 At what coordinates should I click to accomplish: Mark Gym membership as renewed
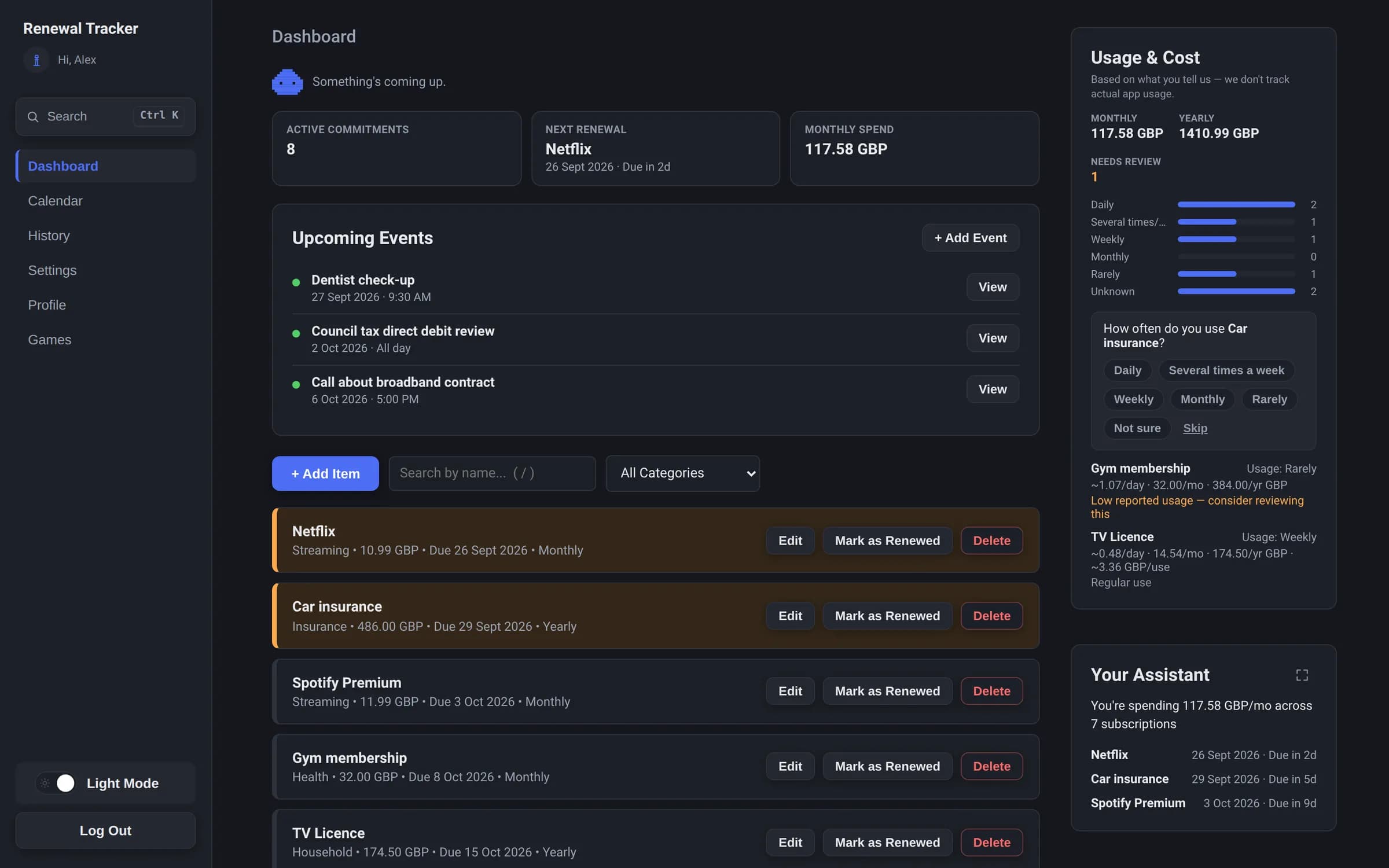pos(887,766)
